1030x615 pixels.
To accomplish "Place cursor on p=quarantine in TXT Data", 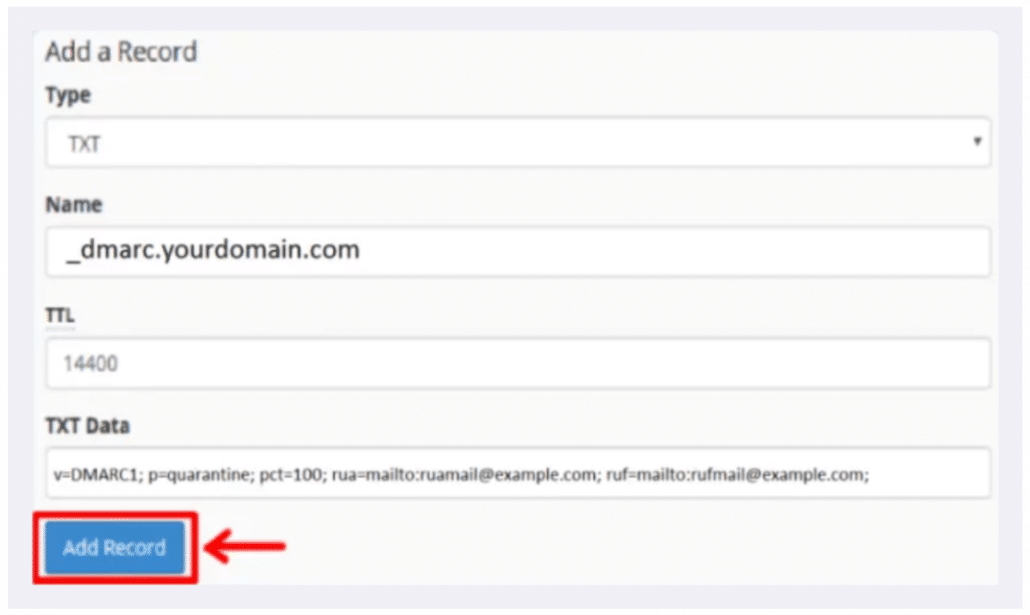I will tap(201, 474).
